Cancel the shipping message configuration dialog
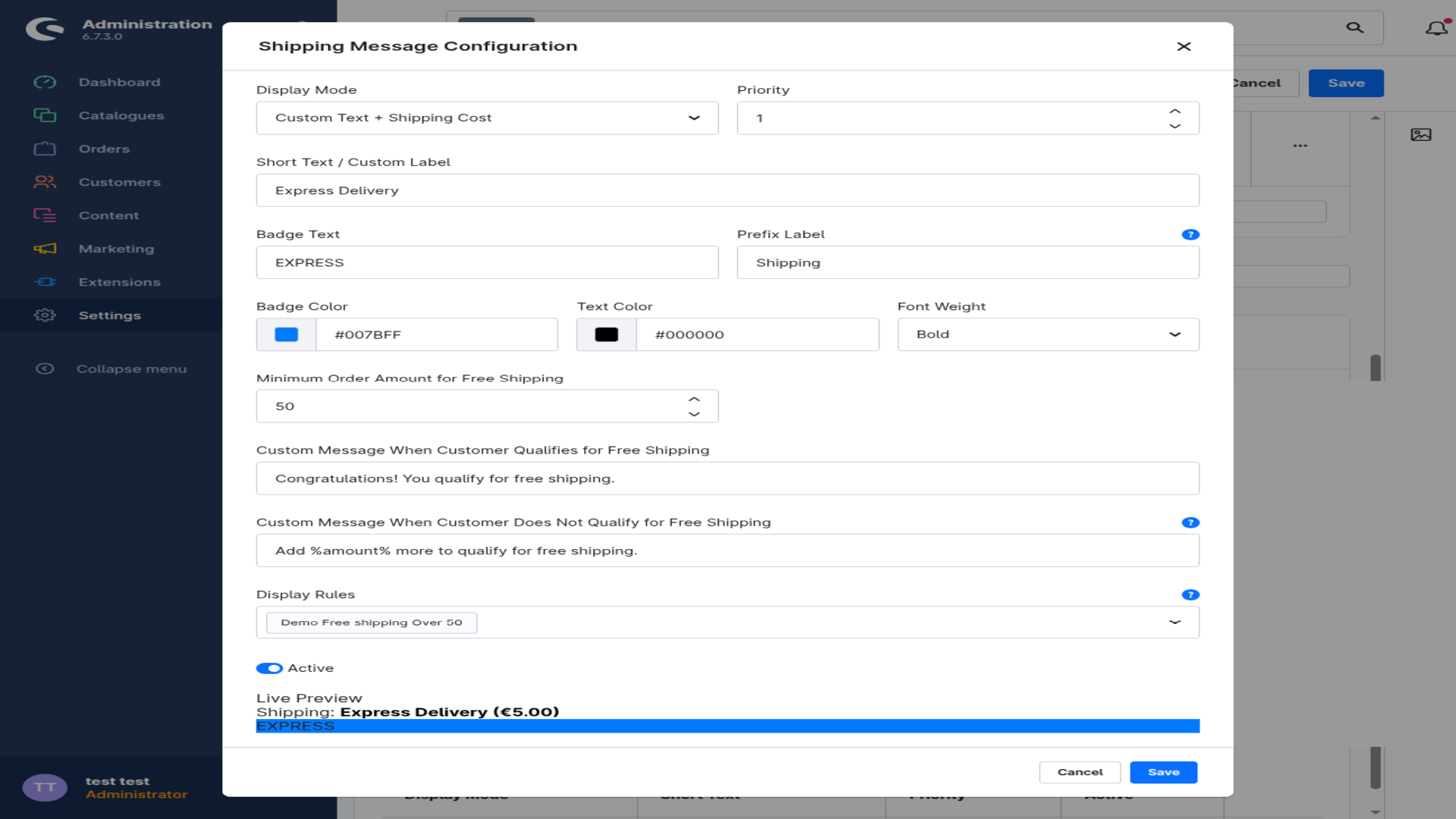The height and width of the screenshot is (819, 1456). [x=1080, y=772]
